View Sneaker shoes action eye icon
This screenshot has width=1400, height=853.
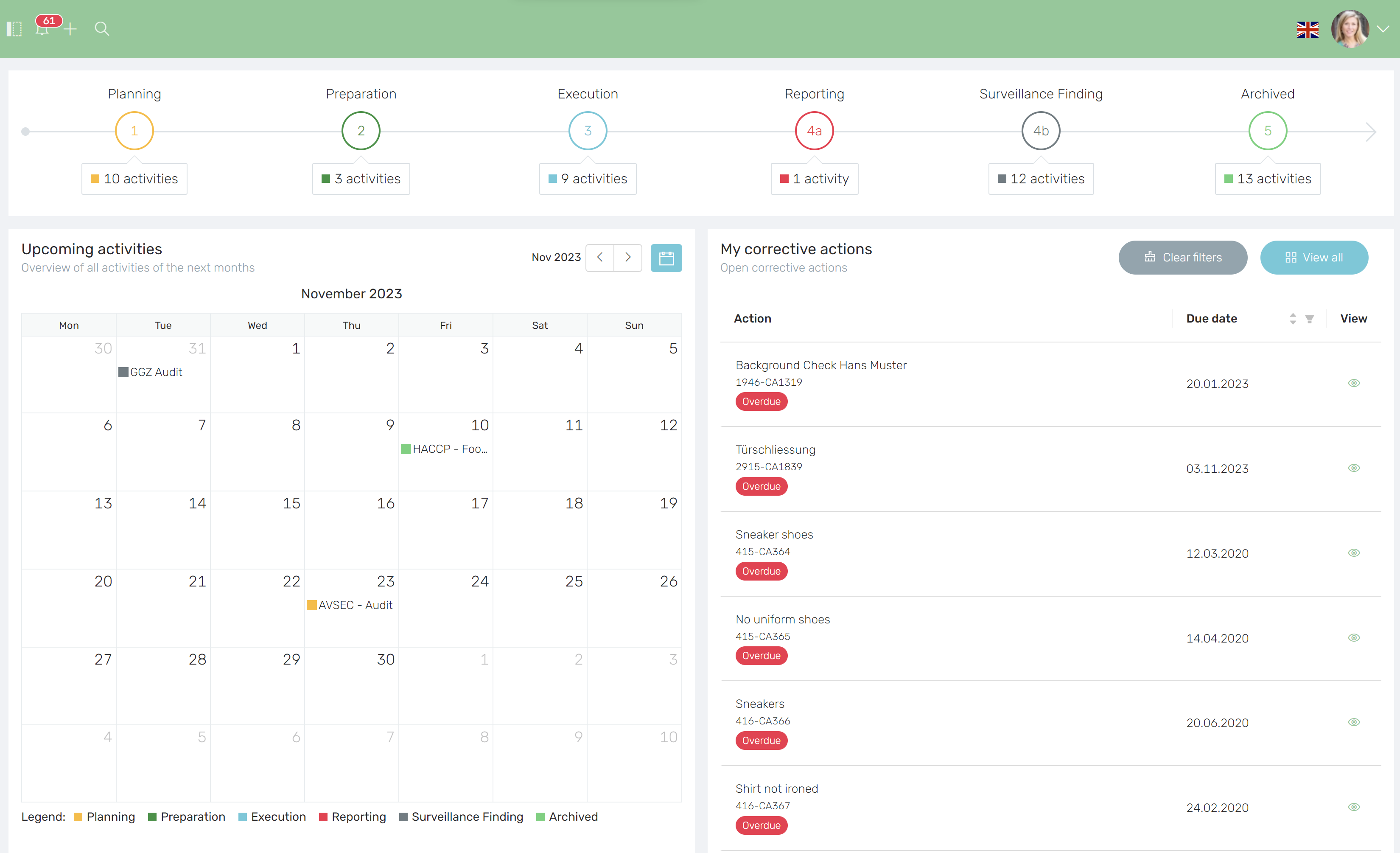[1354, 553]
